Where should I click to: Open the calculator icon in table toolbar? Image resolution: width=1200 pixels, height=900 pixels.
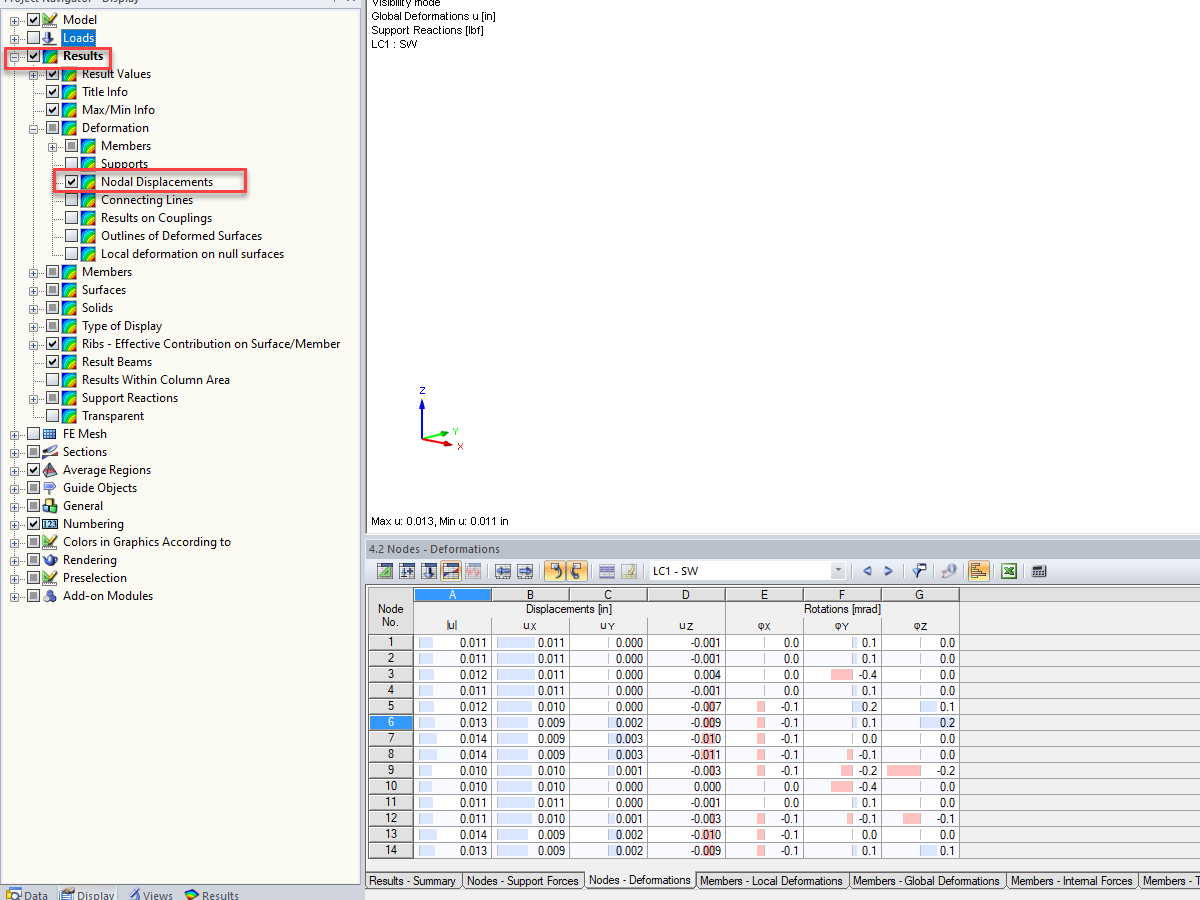[1040, 571]
